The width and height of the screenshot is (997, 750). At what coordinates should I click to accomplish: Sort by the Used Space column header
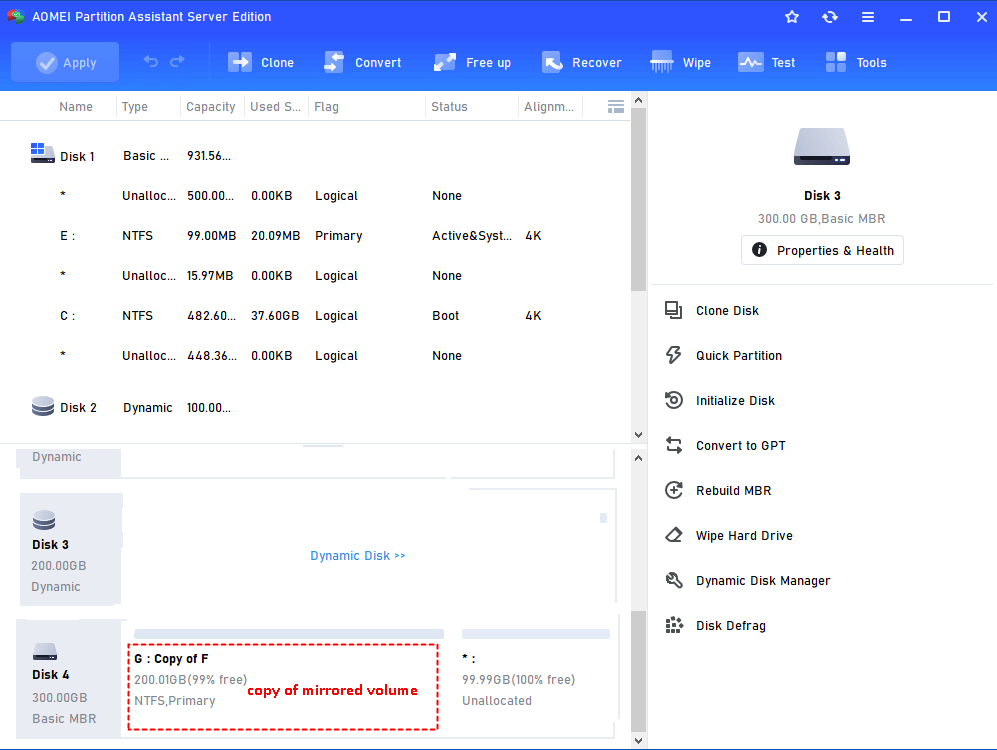click(x=275, y=107)
